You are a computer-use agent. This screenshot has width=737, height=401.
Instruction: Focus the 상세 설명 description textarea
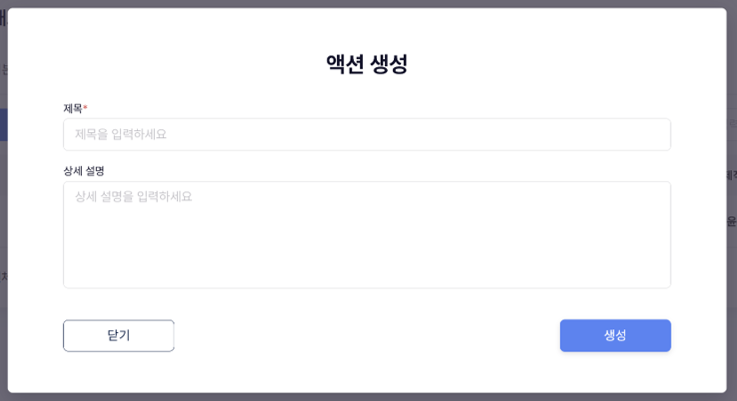[x=366, y=234]
